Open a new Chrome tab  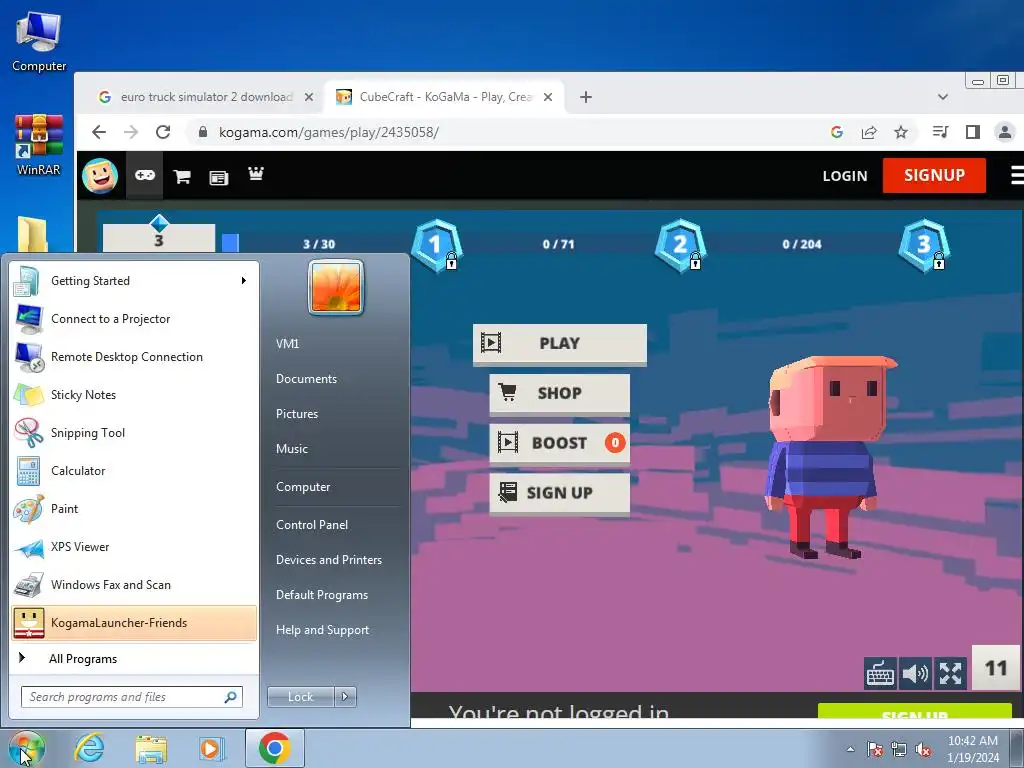coord(586,97)
